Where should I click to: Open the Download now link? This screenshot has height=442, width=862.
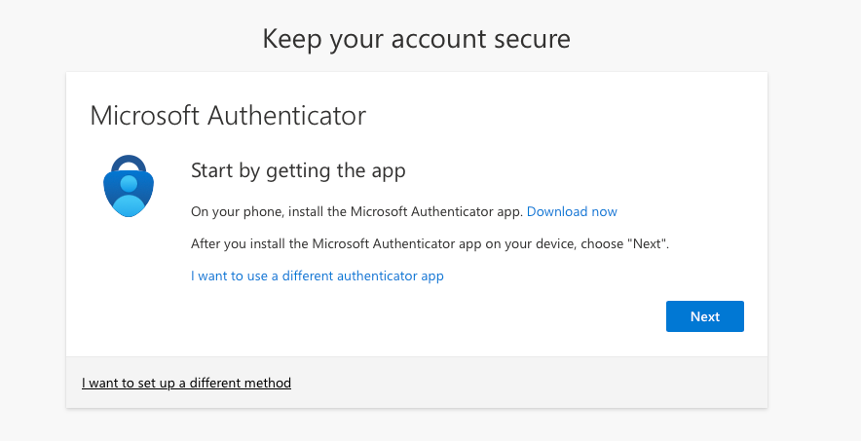(572, 212)
